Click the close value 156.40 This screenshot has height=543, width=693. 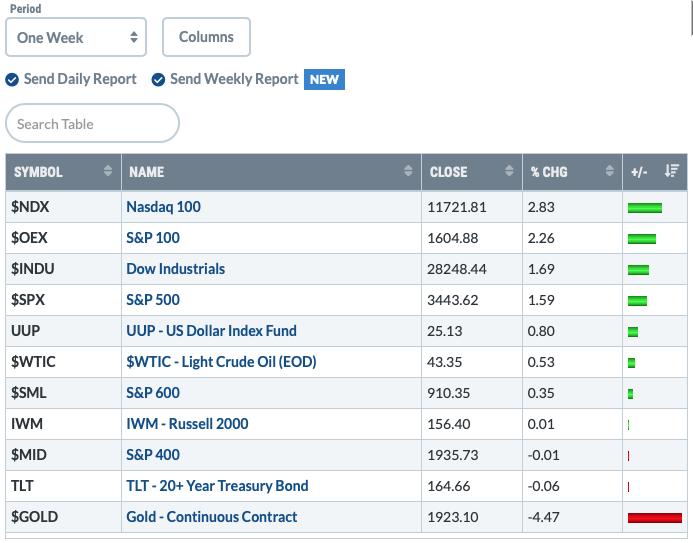pyautogui.click(x=449, y=424)
